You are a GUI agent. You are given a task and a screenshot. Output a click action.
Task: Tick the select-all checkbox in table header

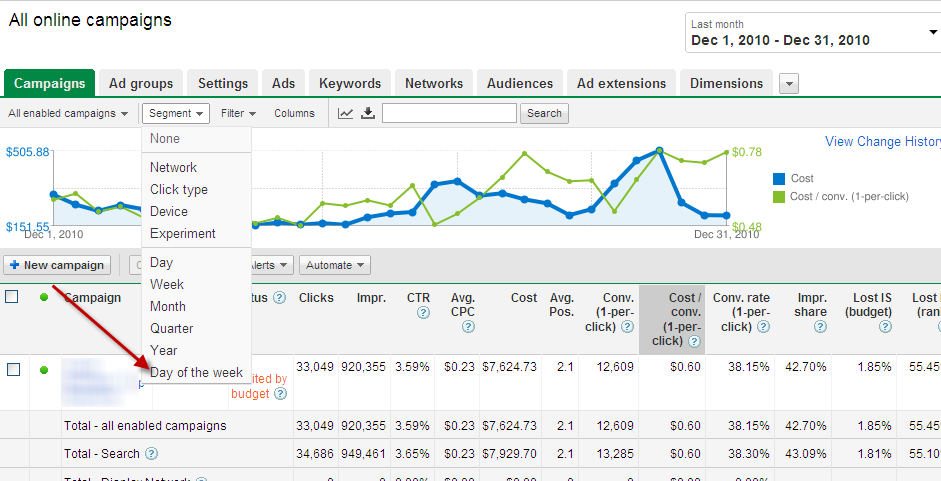point(11,297)
